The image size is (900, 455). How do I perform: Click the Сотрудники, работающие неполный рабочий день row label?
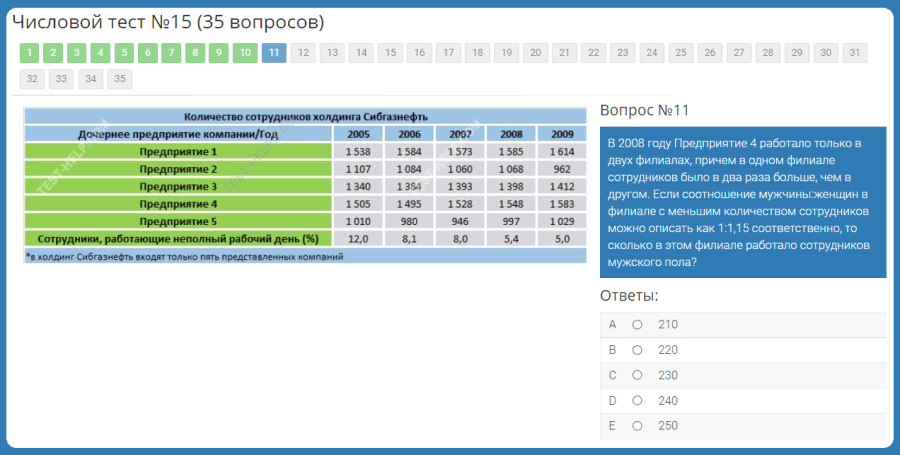(x=178, y=239)
